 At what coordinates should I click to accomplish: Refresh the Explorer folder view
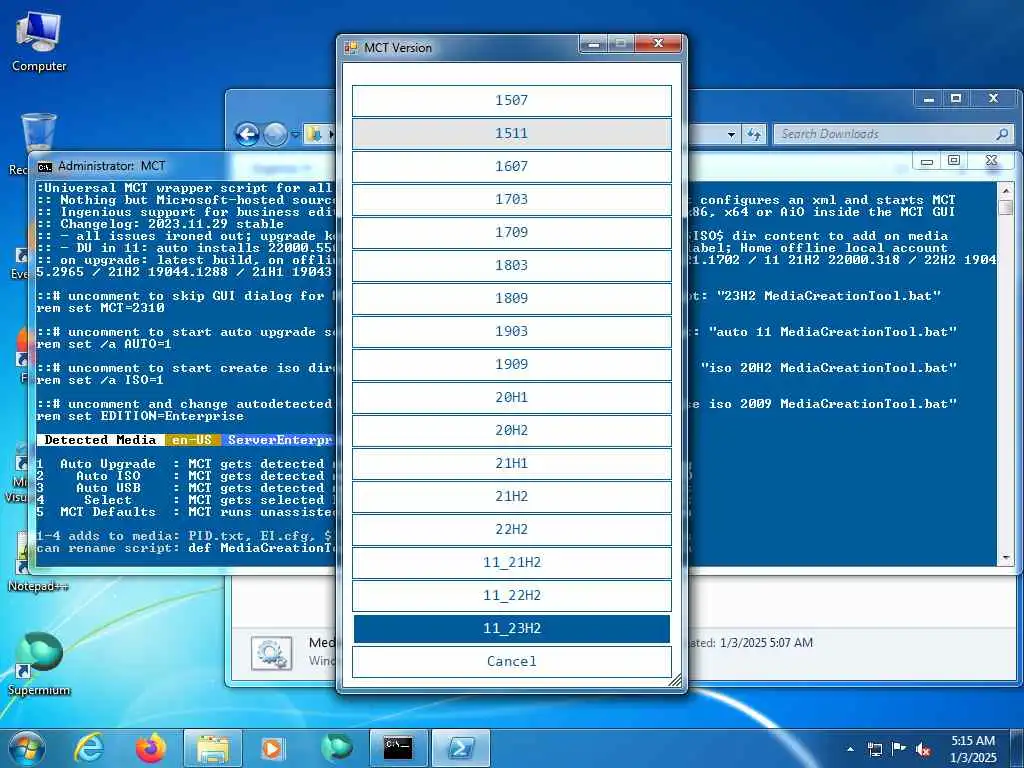coord(754,135)
